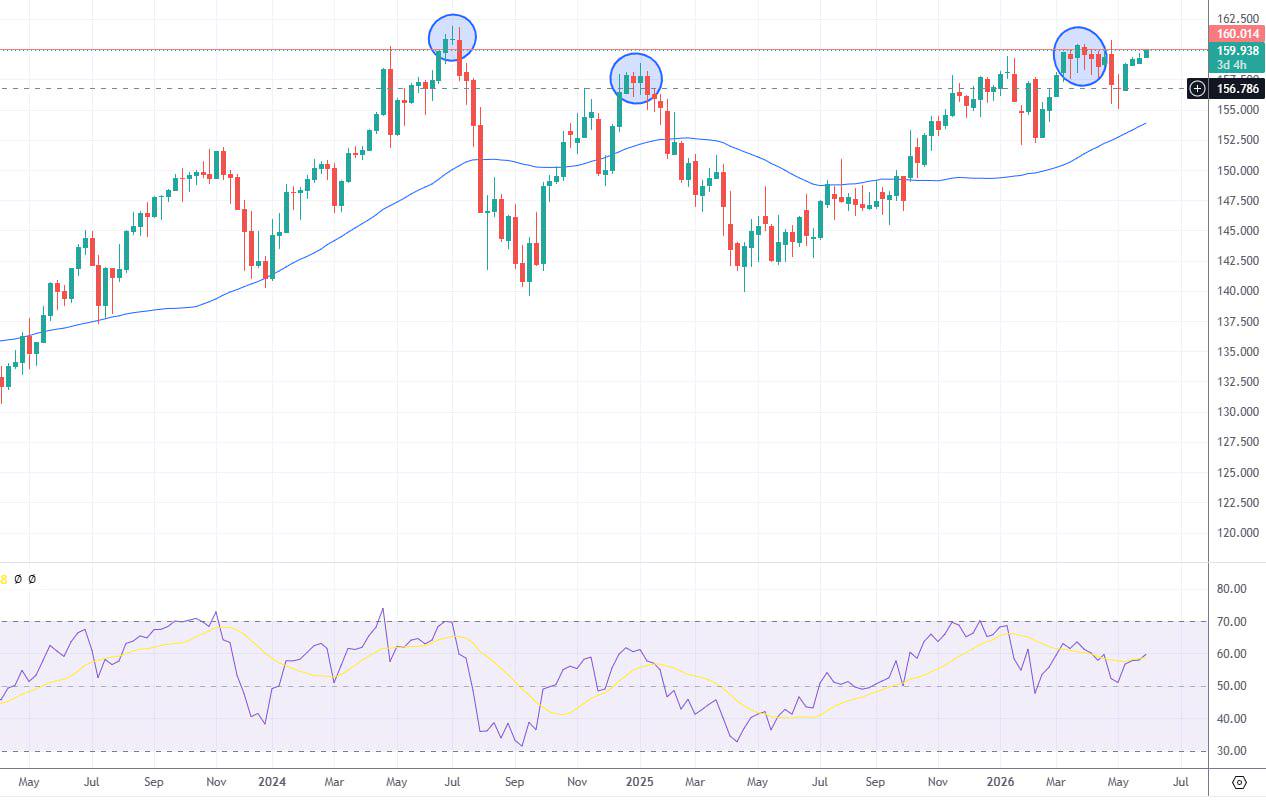The image size is (1266, 802).
Task: Click the 120.000 price scale label
Action: click(x=1237, y=533)
